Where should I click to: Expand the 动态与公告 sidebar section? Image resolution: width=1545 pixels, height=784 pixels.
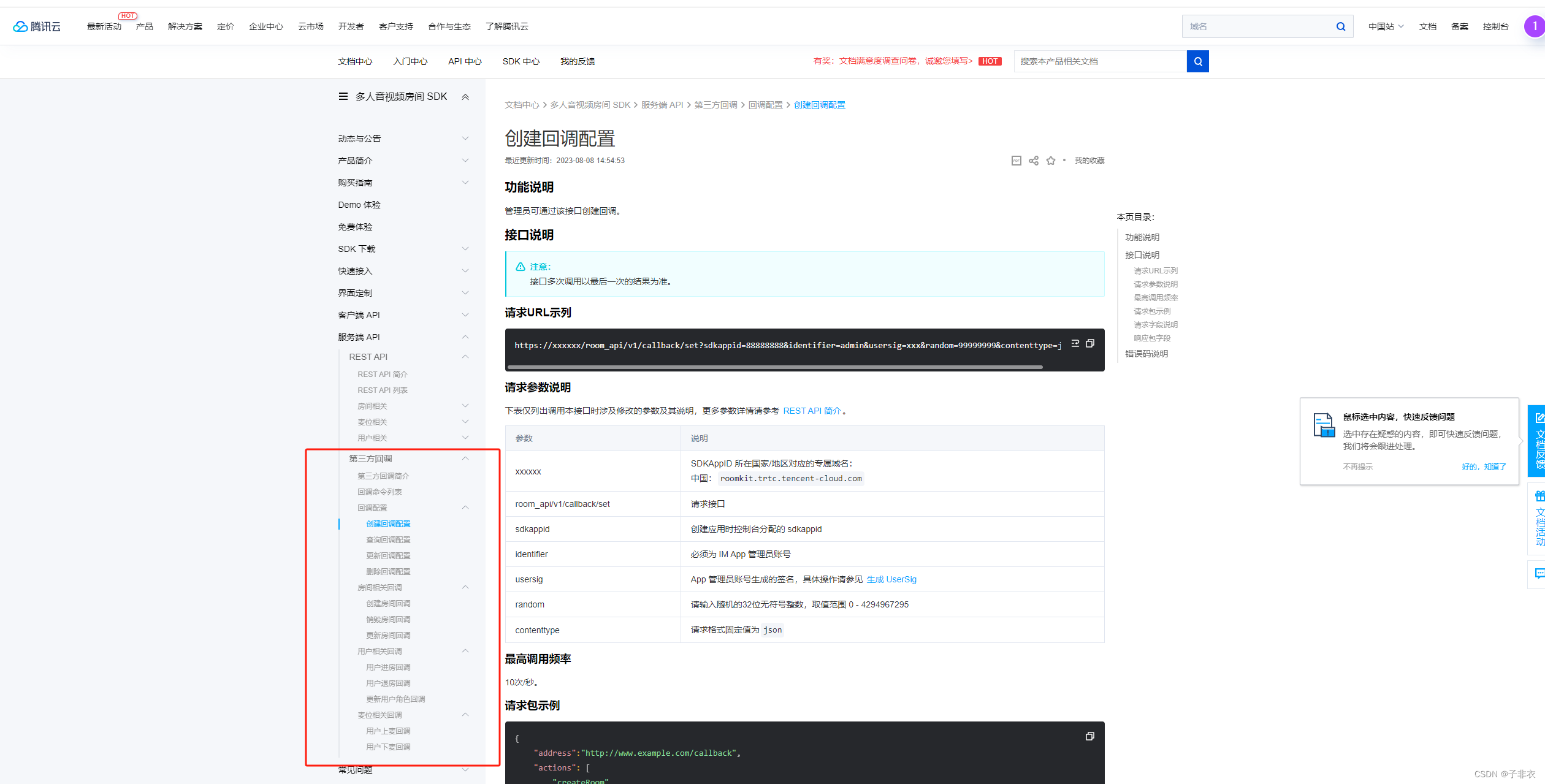coord(465,139)
